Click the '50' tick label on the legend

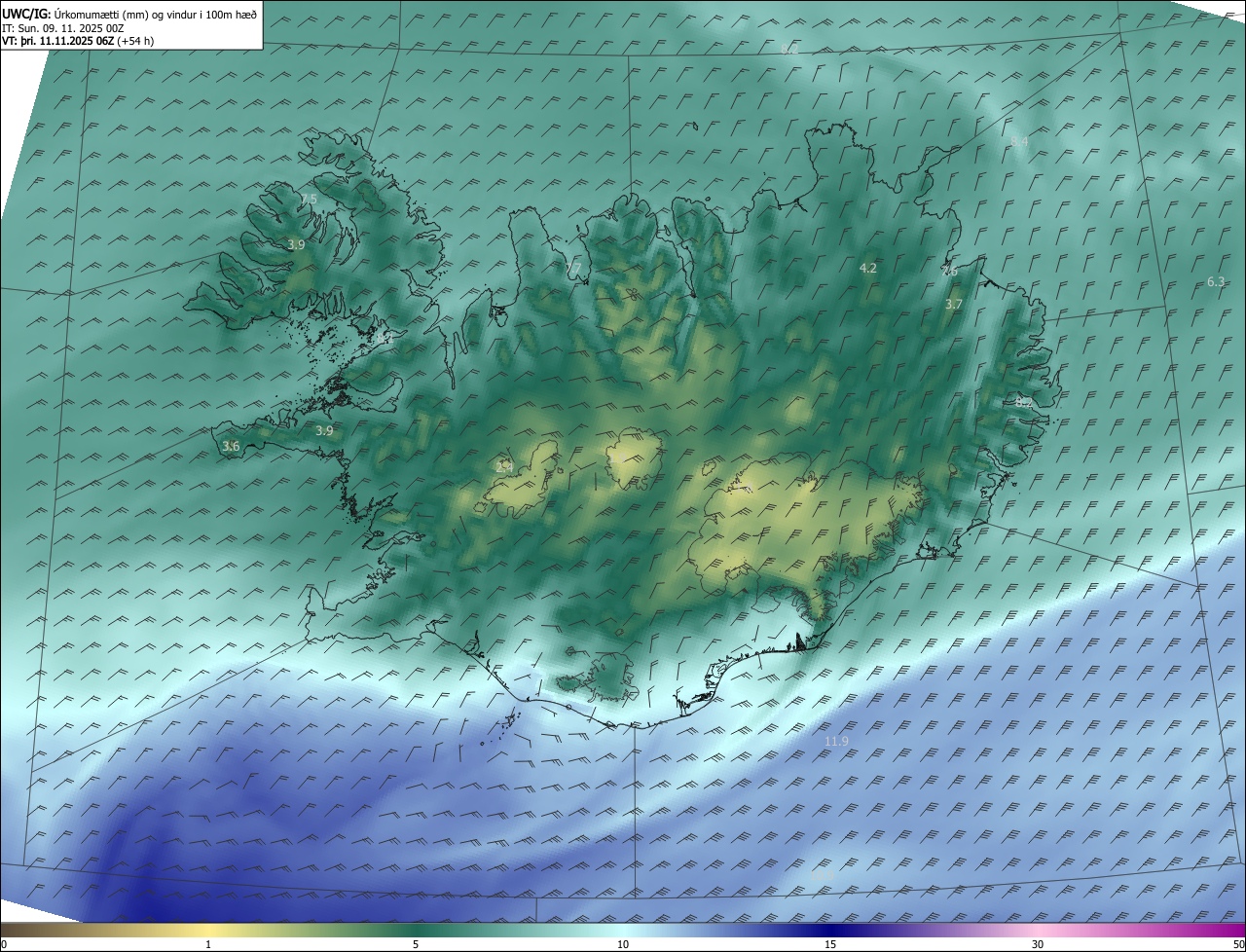click(1238, 945)
